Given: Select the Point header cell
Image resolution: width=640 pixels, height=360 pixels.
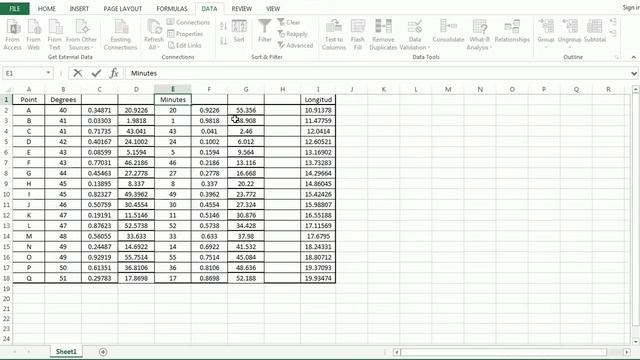Looking at the screenshot, I should (29, 100).
